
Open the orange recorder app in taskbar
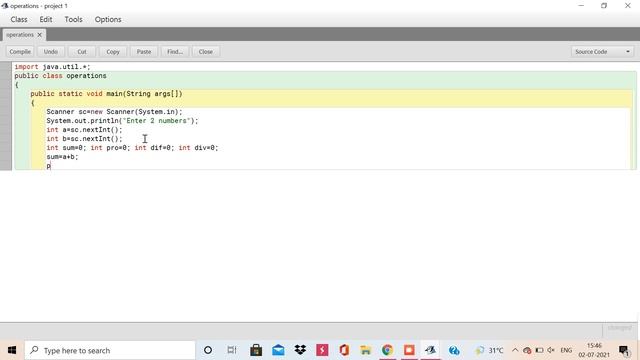coord(409,350)
